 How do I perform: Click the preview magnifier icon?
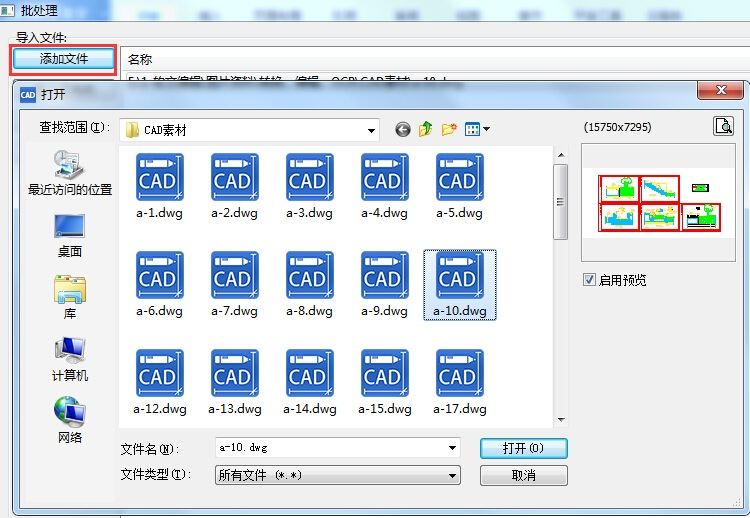724,126
